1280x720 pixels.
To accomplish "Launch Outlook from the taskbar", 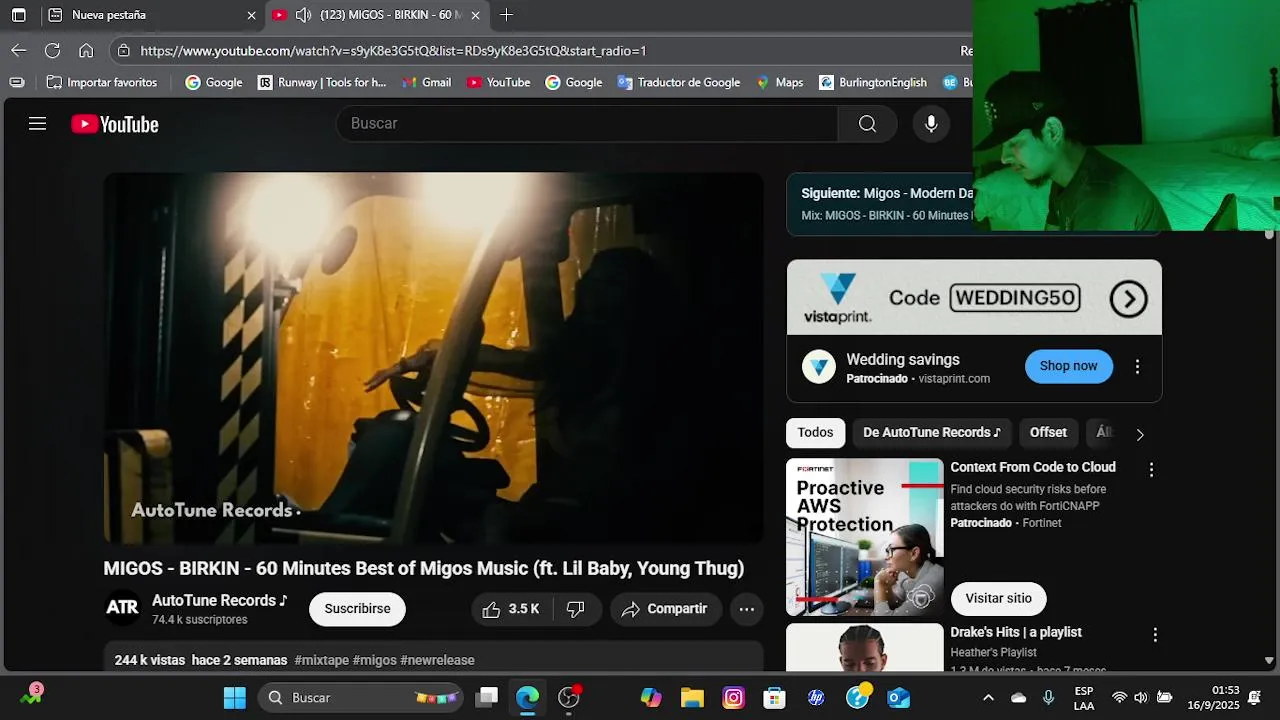I will coord(899,697).
